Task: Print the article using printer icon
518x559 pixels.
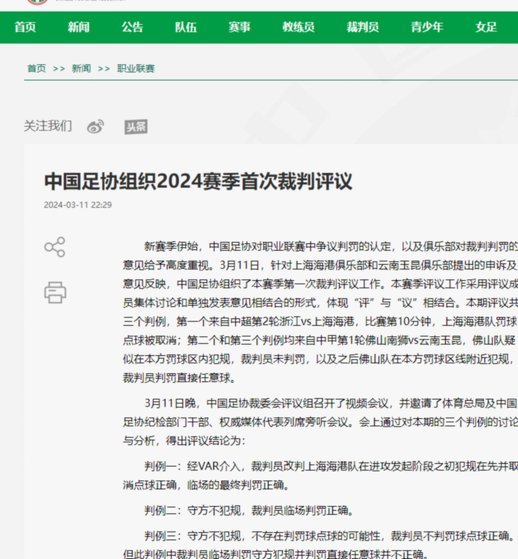Action: tap(55, 292)
